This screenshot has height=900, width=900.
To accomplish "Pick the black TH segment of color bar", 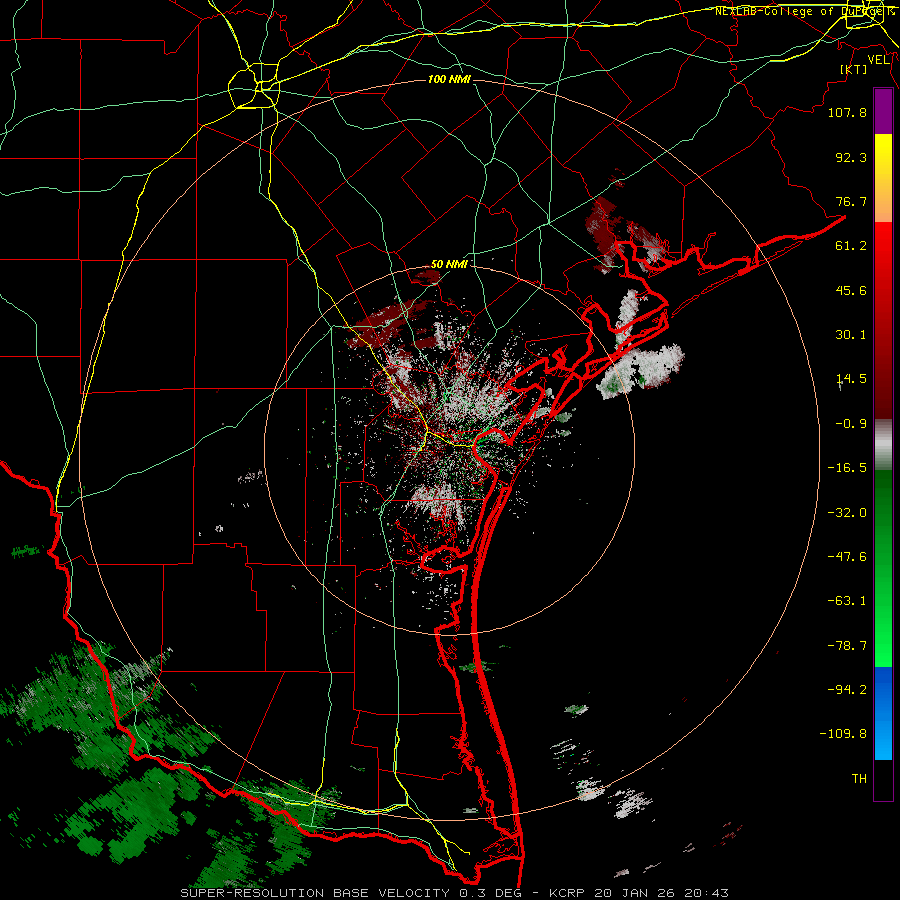I will tap(883, 780).
